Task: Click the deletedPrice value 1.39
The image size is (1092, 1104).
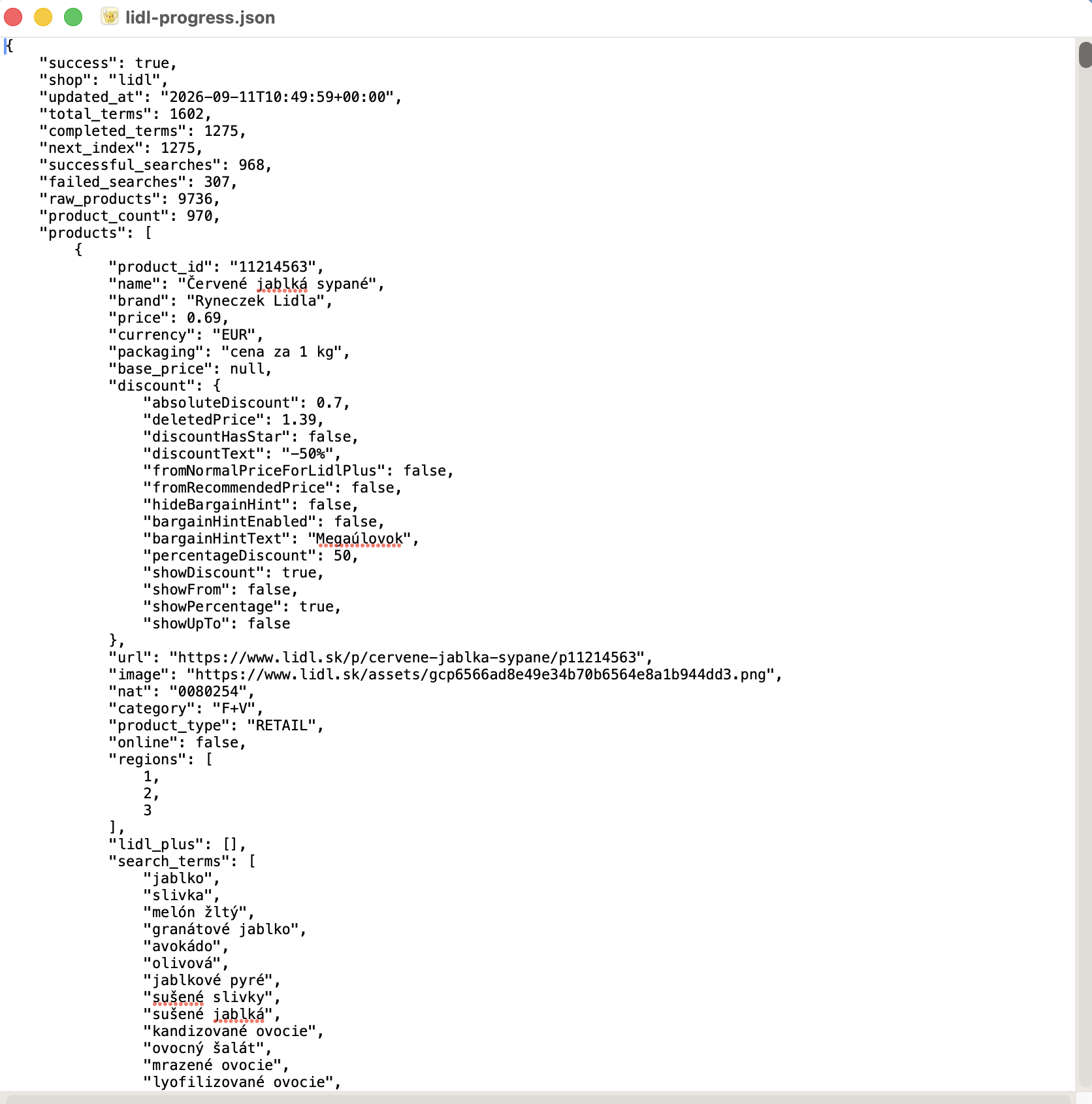Action: click(x=299, y=420)
